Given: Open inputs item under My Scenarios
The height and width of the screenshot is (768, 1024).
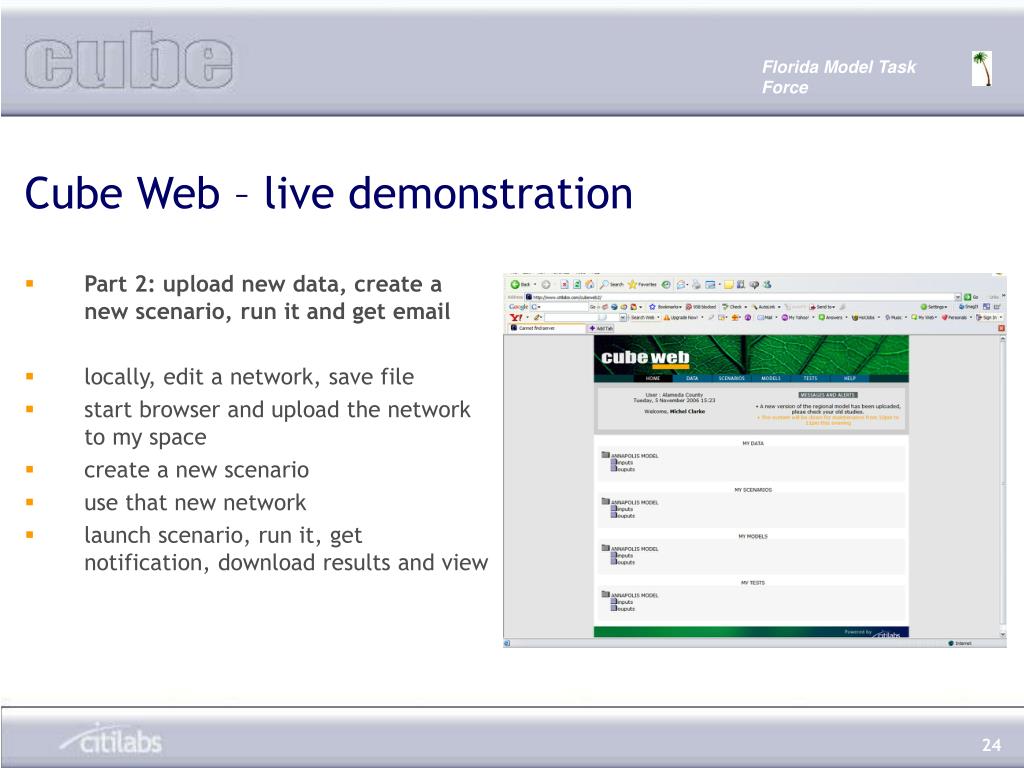Looking at the screenshot, I should 622,509.
